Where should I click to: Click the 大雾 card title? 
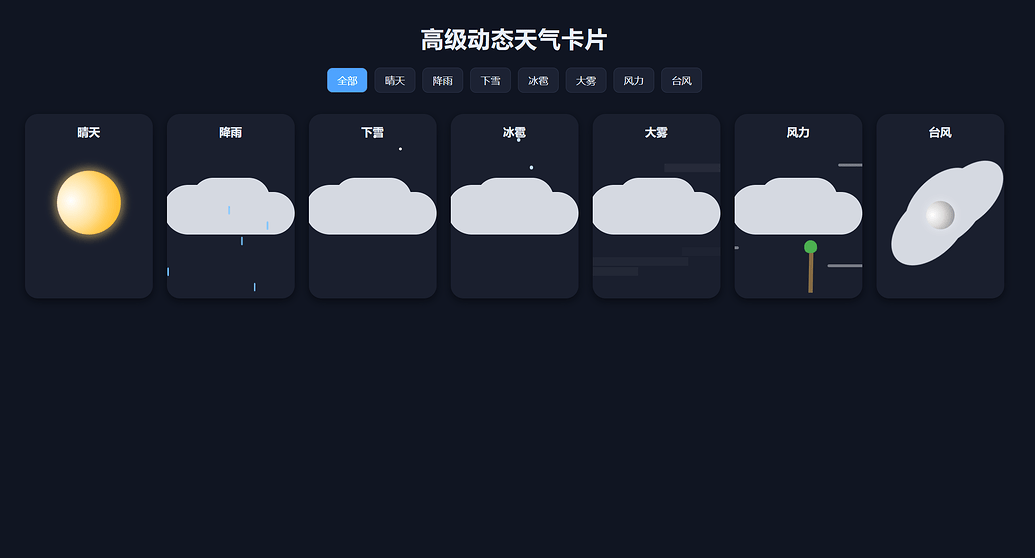pyautogui.click(x=657, y=133)
